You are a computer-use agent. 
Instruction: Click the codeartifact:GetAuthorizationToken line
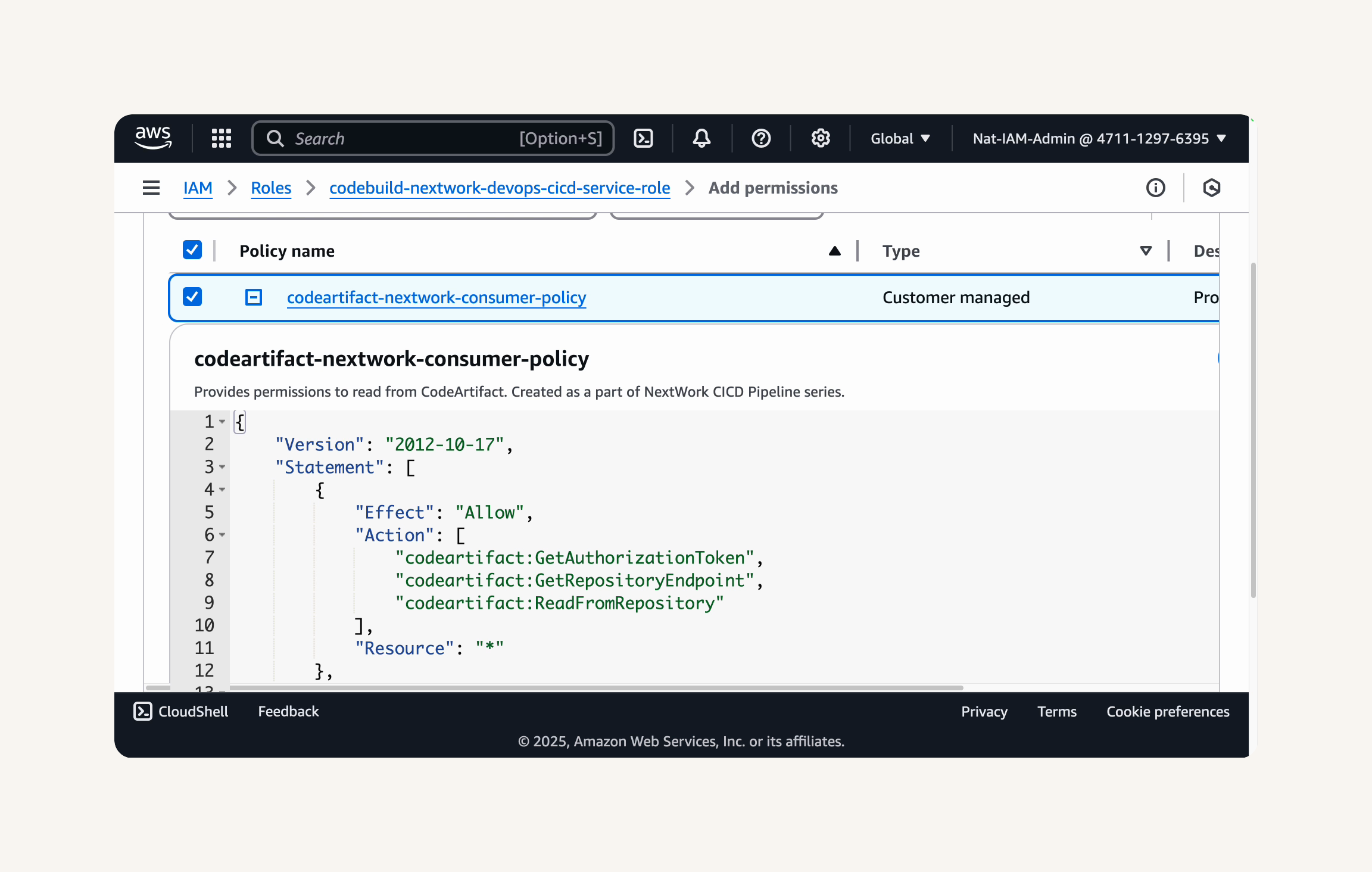point(579,558)
